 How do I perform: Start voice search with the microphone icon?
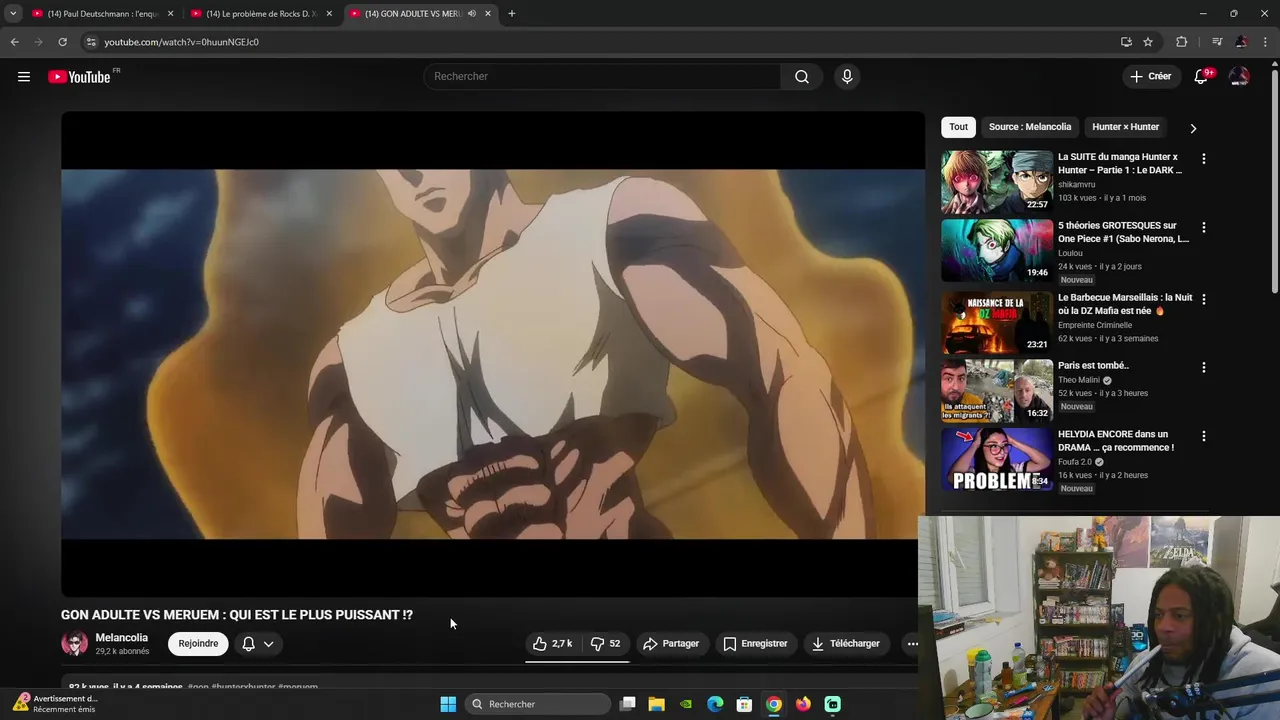pos(847,77)
